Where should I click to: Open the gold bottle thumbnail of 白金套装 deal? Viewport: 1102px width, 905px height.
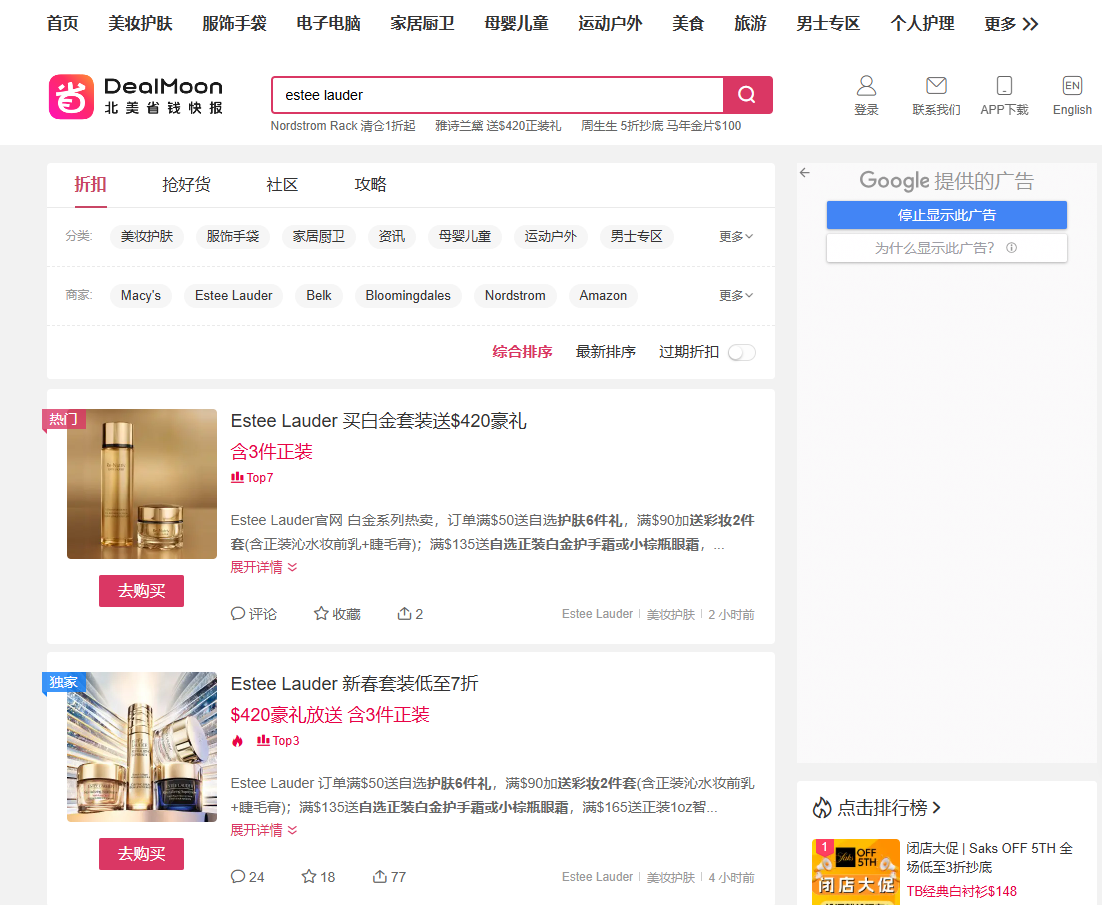pyautogui.click(x=142, y=484)
